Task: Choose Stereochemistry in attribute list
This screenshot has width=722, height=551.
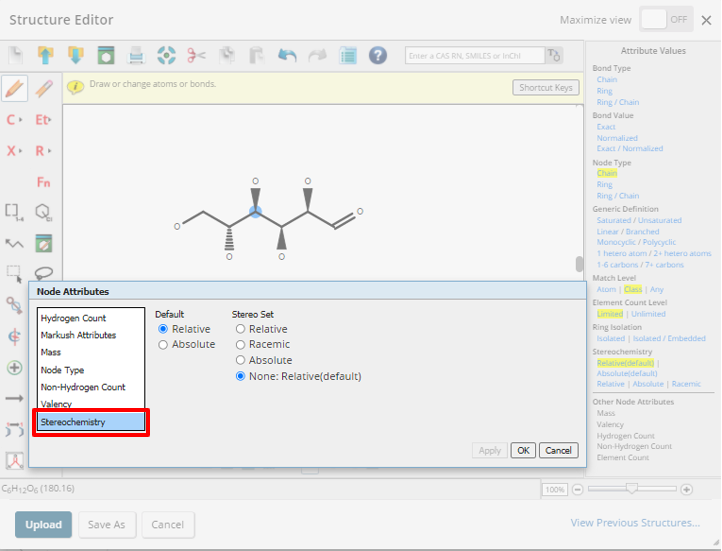Action: 91,422
